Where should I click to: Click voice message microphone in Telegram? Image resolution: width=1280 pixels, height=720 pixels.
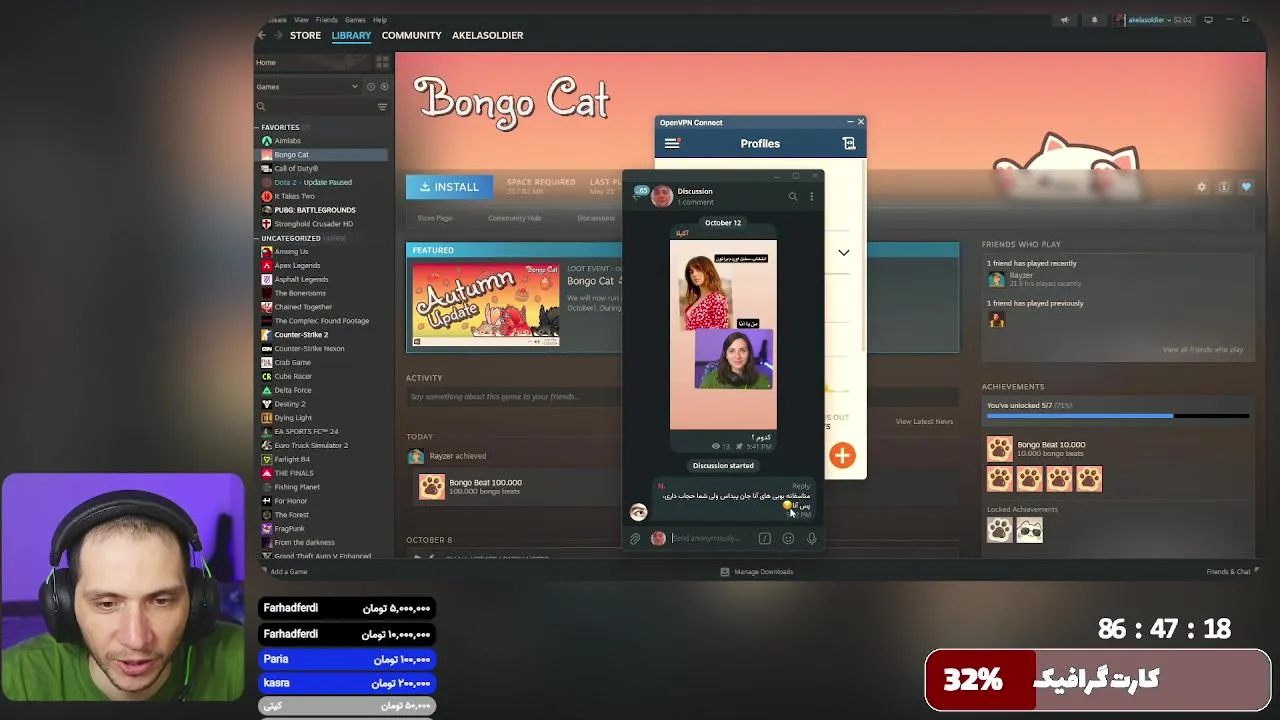(x=811, y=539)
